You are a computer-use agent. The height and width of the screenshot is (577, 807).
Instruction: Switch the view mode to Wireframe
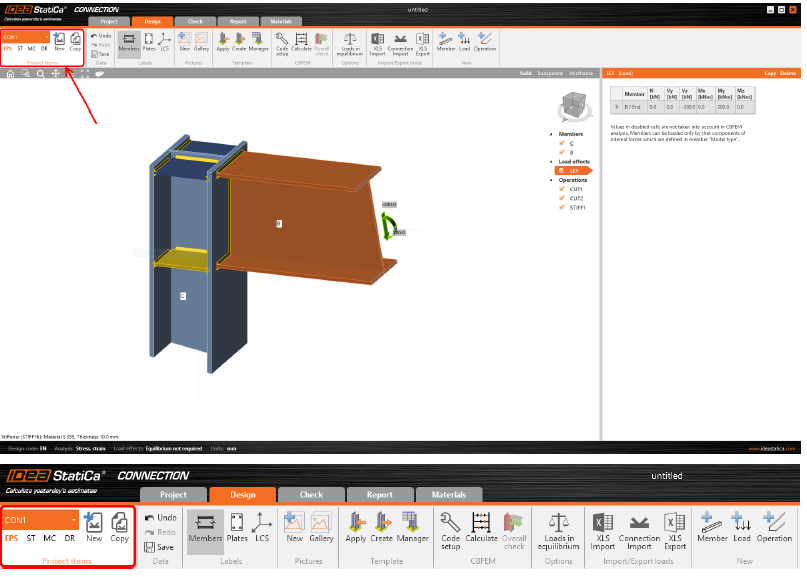581,74
